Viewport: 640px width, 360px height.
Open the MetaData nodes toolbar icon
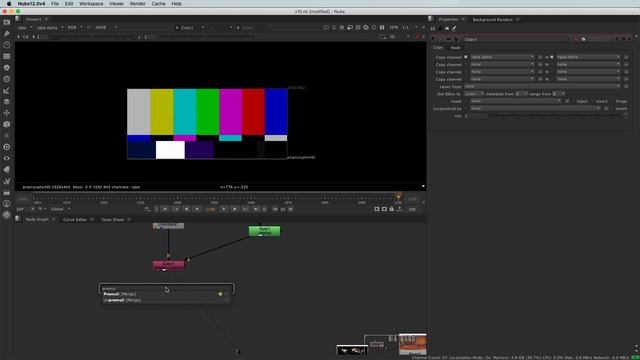click(7, 170)
